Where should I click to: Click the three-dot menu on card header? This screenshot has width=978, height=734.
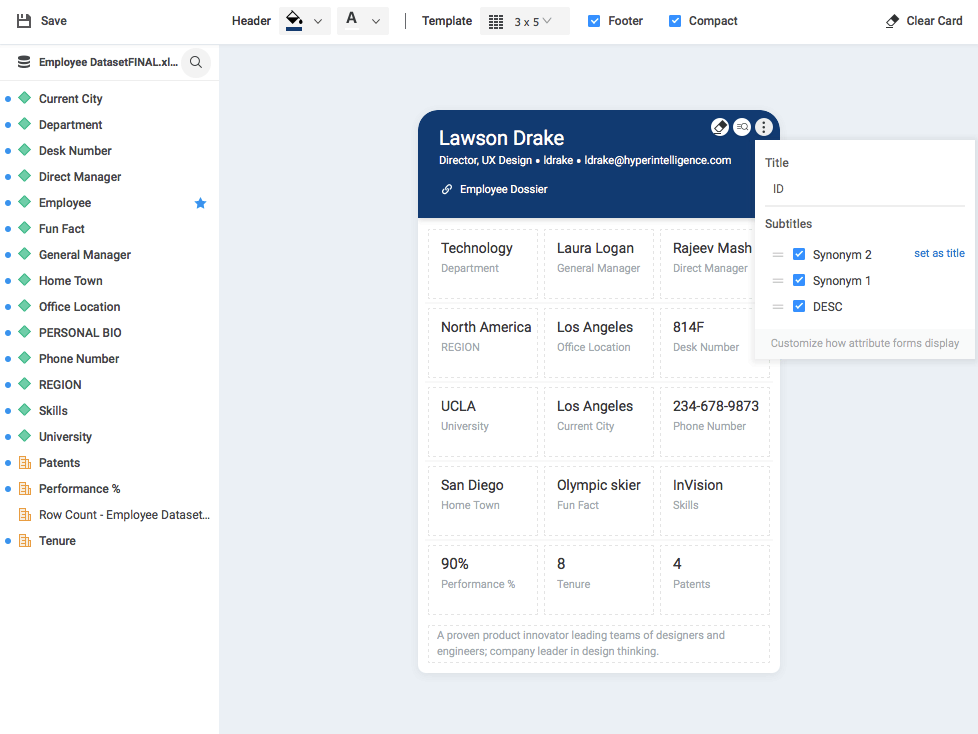(x=764, y=127)
